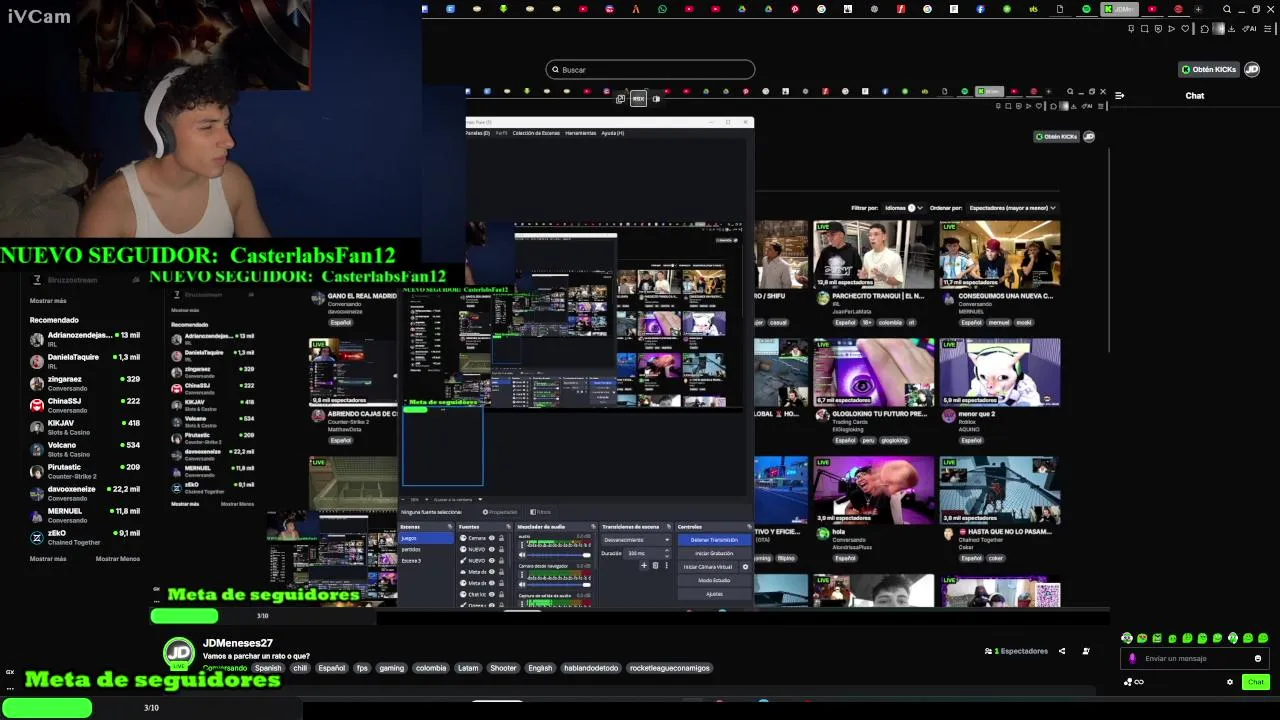Click Iniciar Grabación in OBS
Viewport: 1280px width, 720px height.
tap(714, 553)
